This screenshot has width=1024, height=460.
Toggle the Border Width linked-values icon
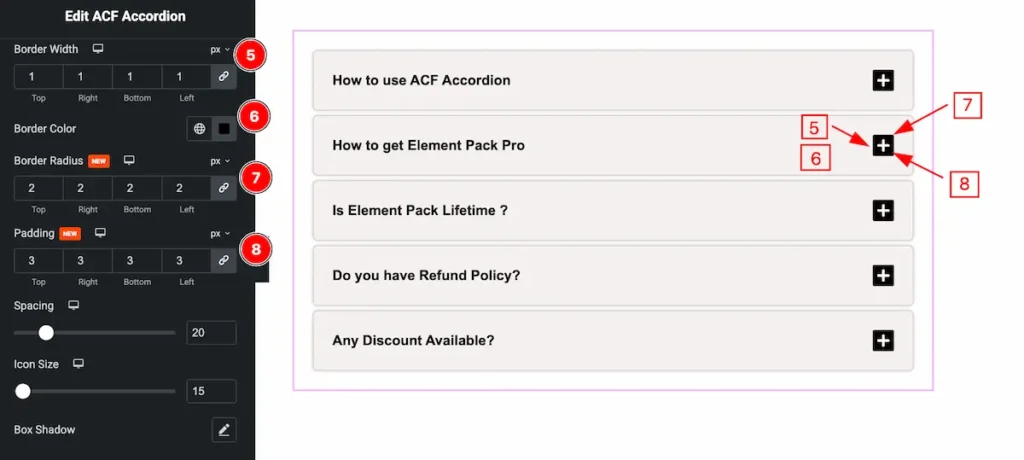224,76
